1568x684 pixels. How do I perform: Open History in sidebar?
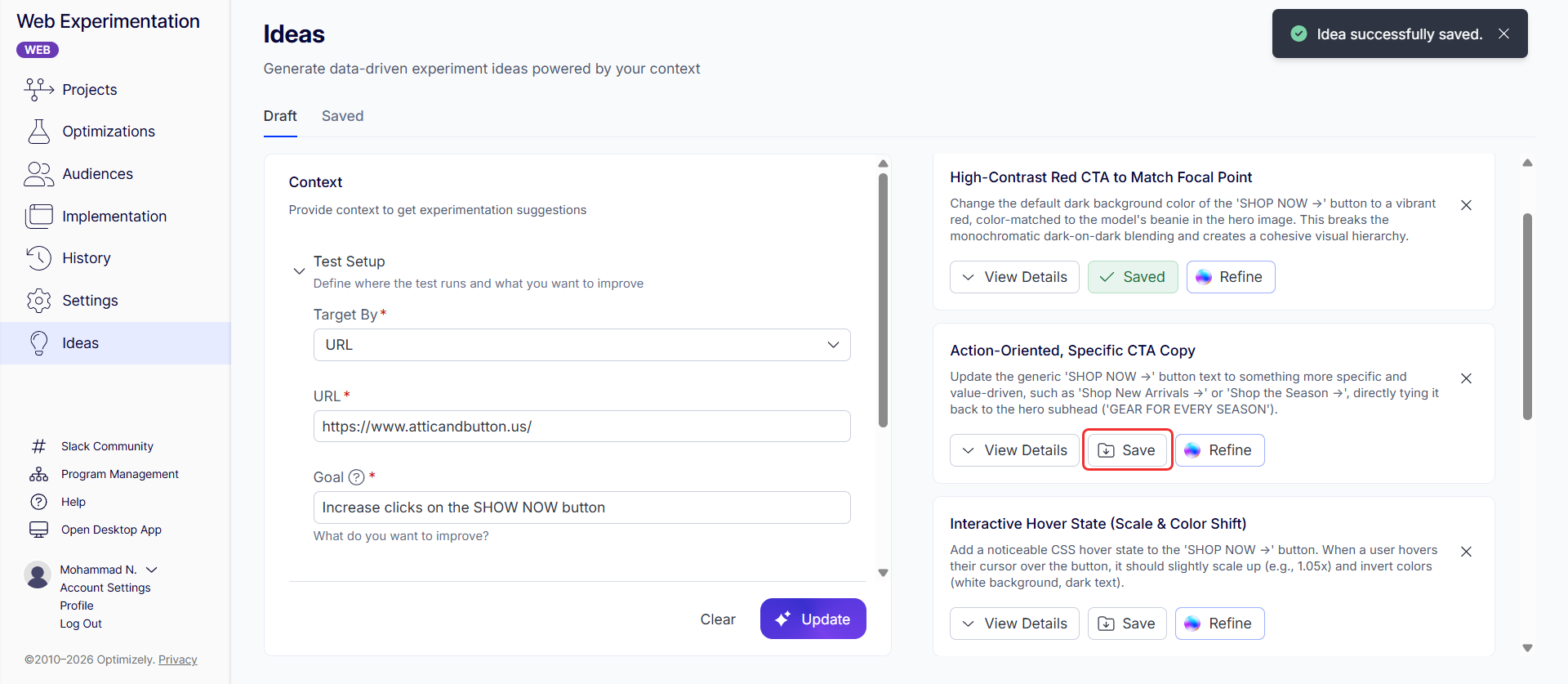tap(86, 258)
